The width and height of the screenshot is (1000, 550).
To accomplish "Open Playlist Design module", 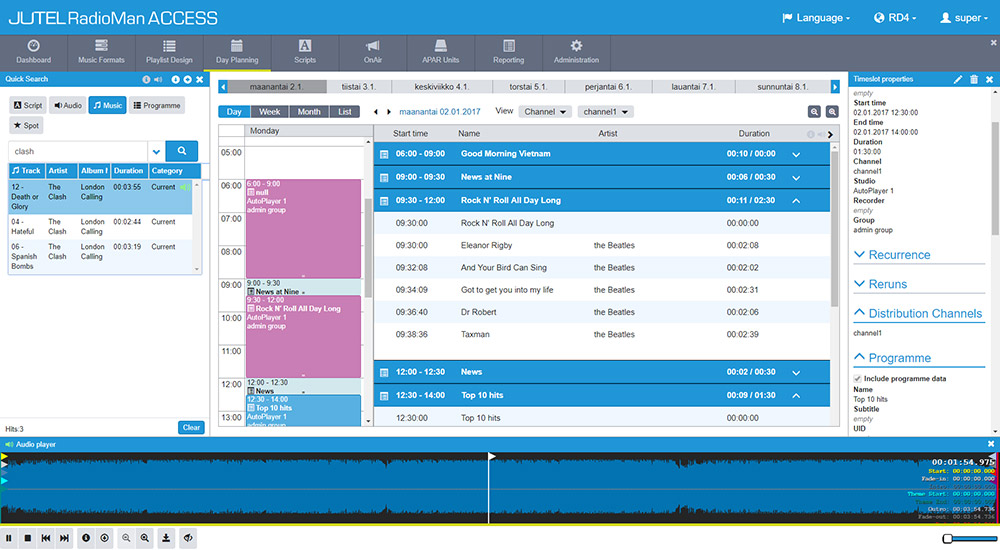I will tap(169, 52).
